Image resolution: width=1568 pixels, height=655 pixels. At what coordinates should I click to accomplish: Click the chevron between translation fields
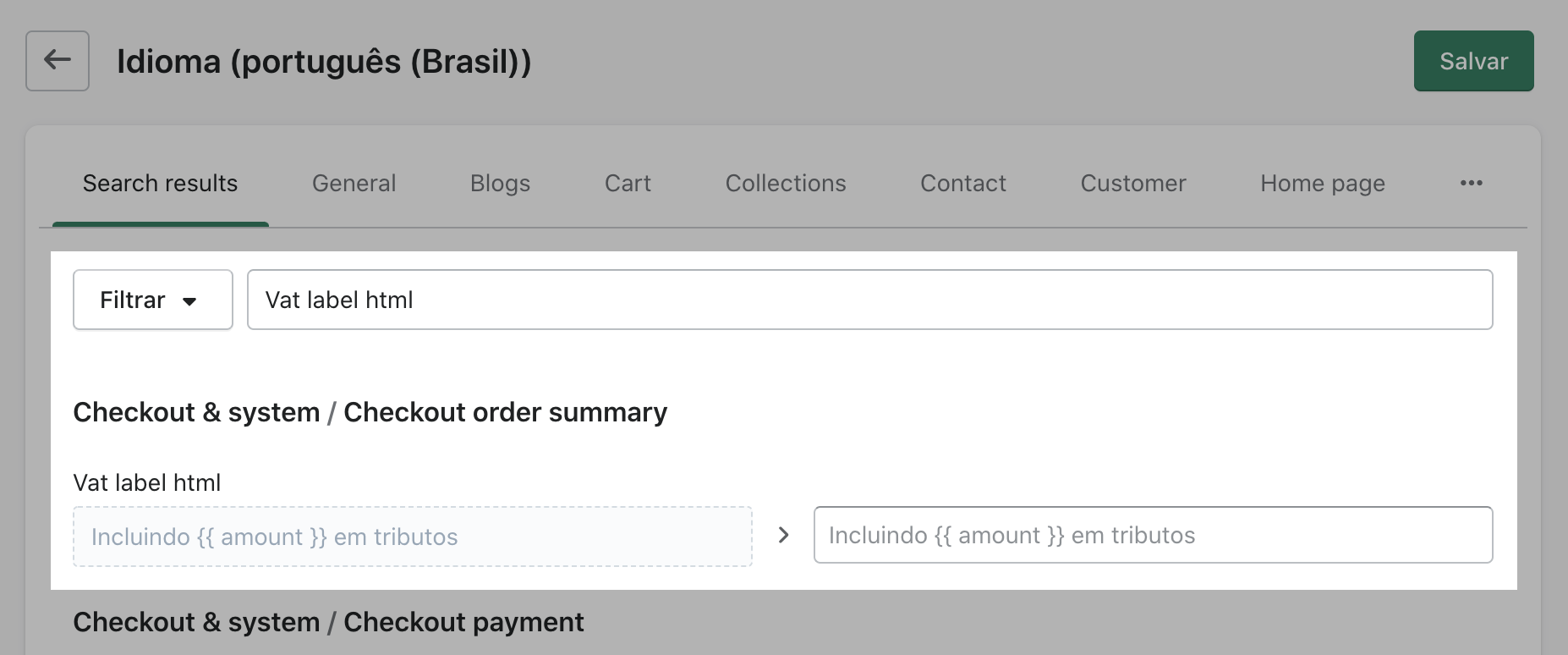(x=783, y=535)
